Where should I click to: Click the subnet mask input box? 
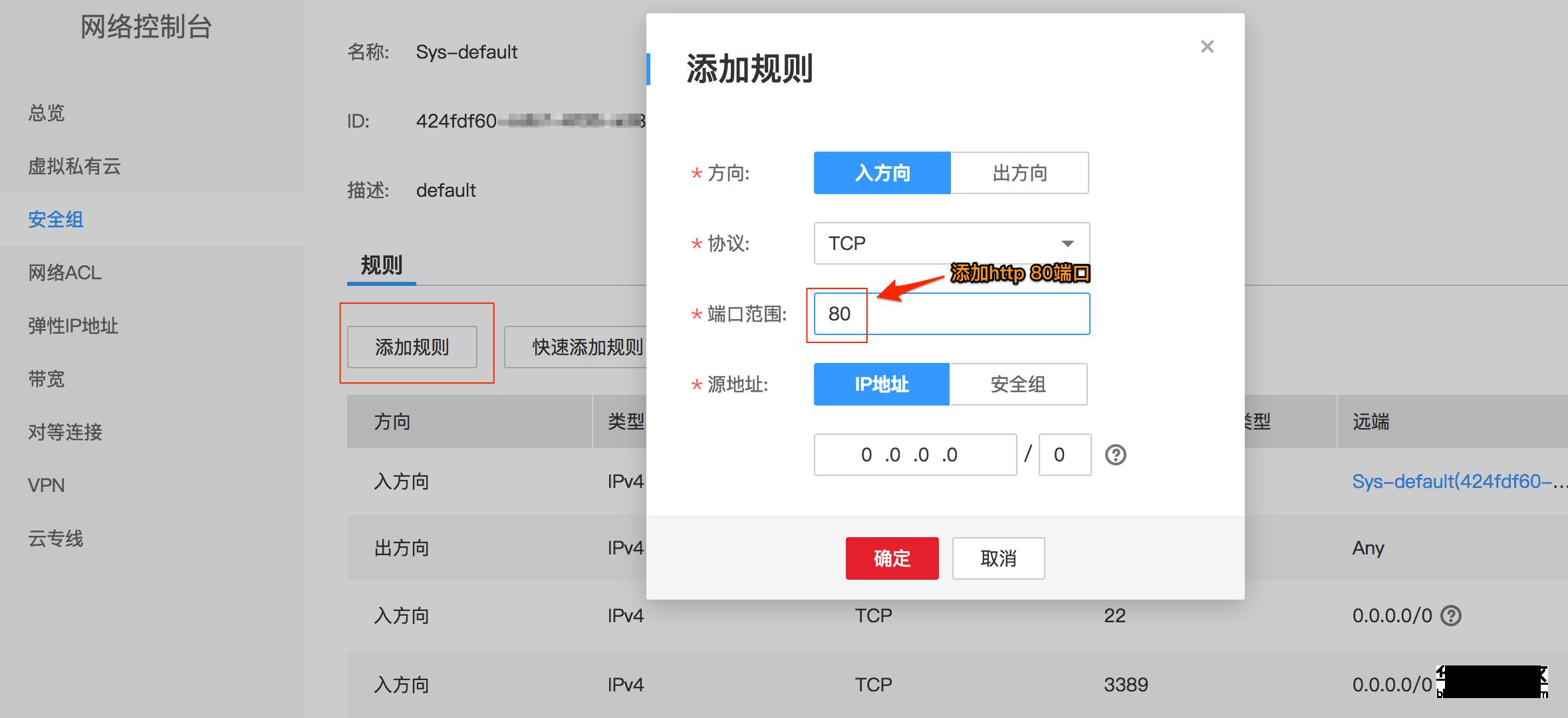tap(1064, 455)
